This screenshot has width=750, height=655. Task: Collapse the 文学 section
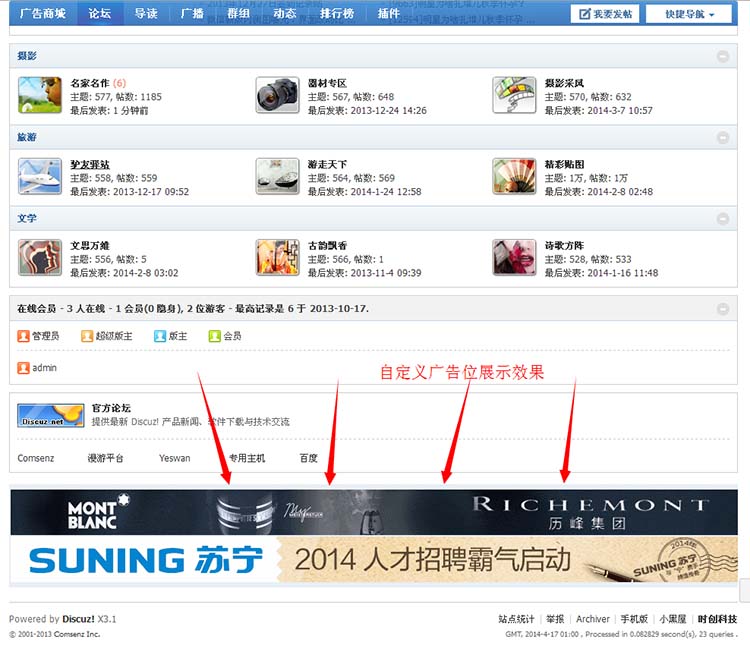click(x=723, y=219)
